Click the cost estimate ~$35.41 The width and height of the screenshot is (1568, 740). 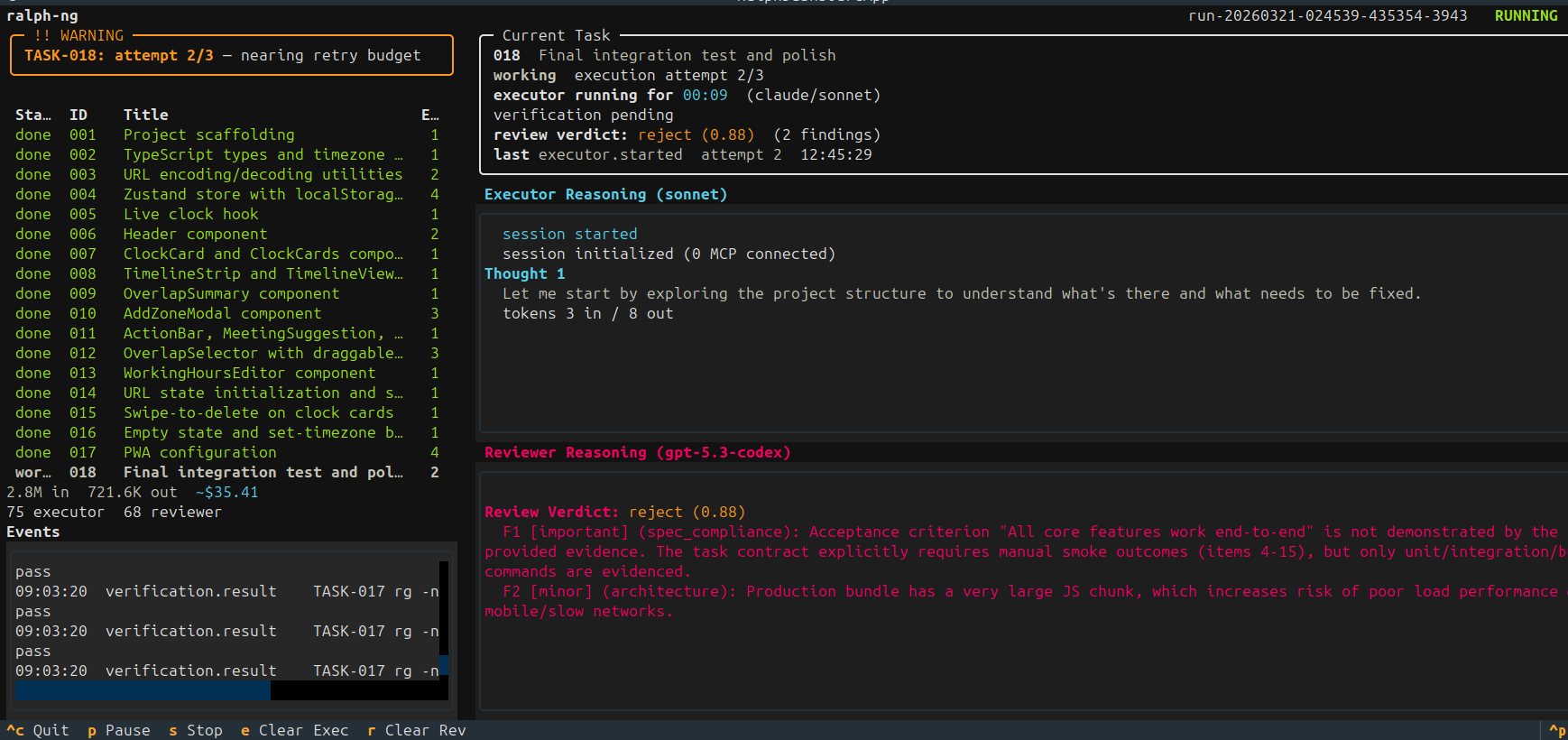tap(227, 492)
